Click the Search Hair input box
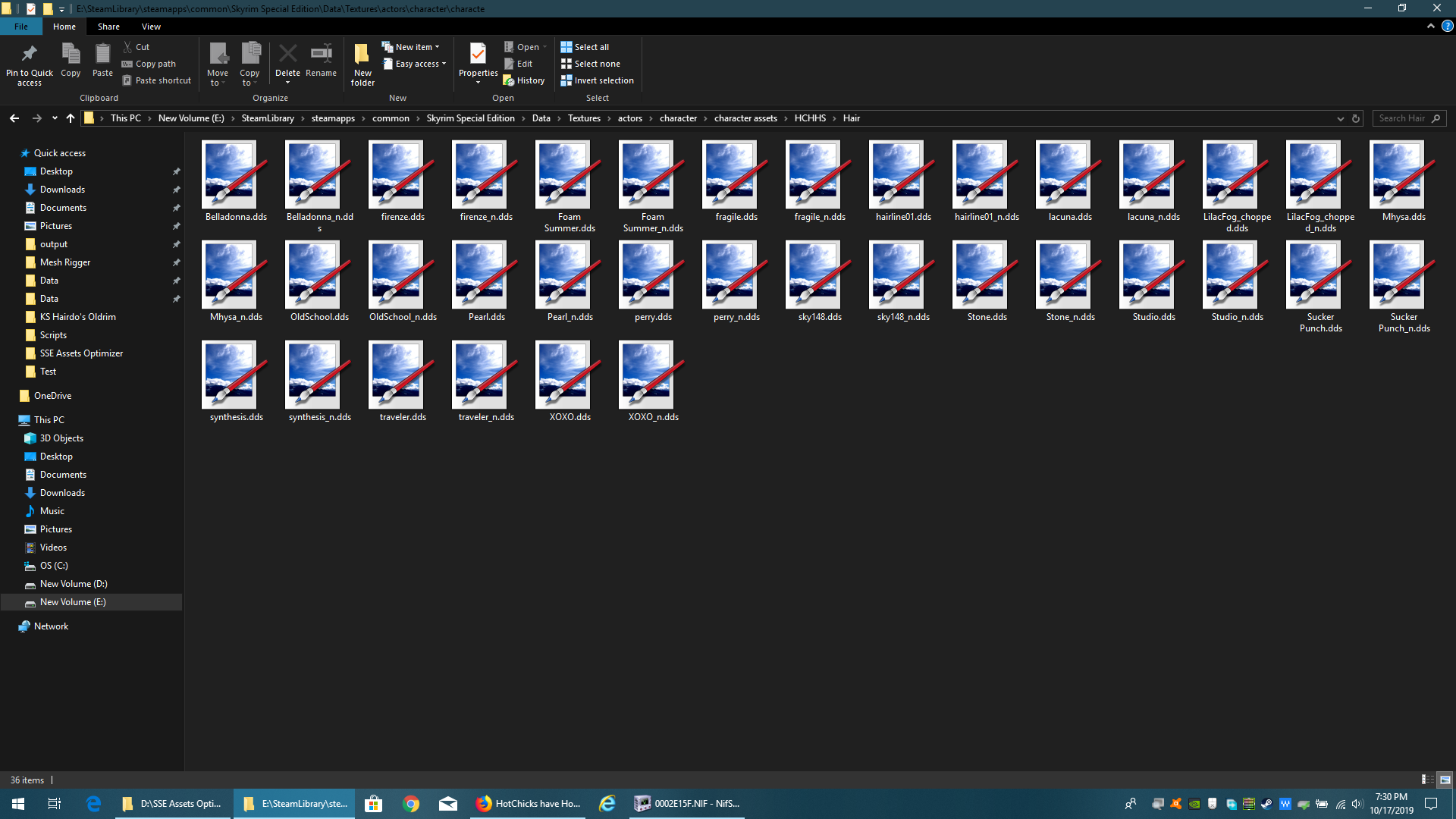 (x=1408, y=118)
